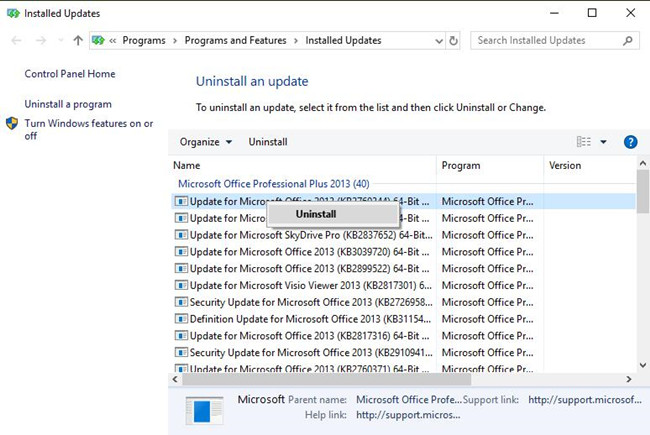650x435 pixels.
Task: Click the change view icon
Action: (x=584, y=142)
